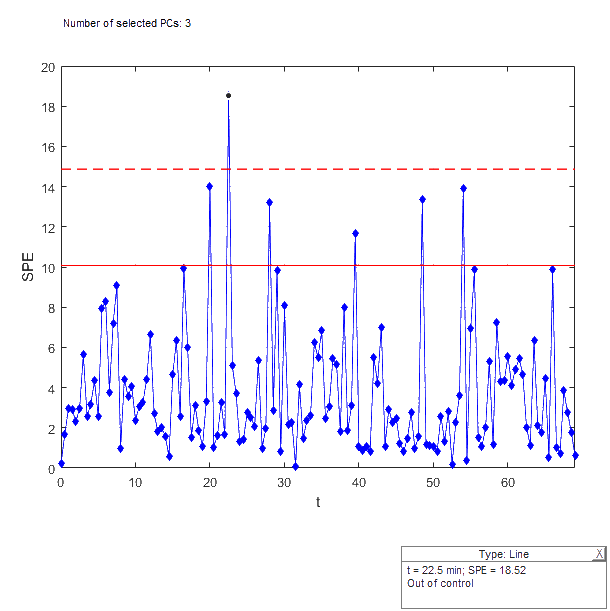This screenshot has width=610, height=611.
Task: Click the red dashed control limit line
Action: click(x=400, y=169)
